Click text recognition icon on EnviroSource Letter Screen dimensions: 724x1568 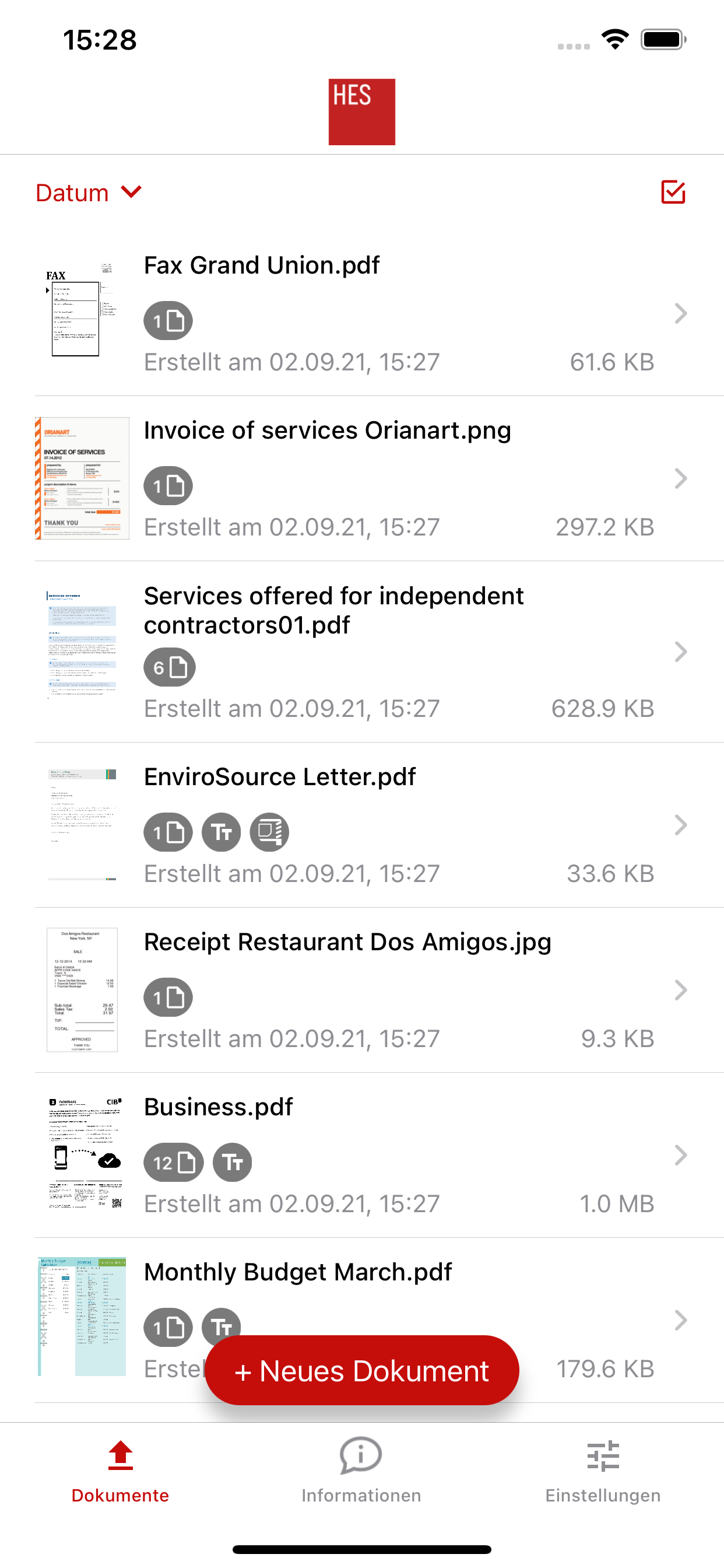point(221,832)
